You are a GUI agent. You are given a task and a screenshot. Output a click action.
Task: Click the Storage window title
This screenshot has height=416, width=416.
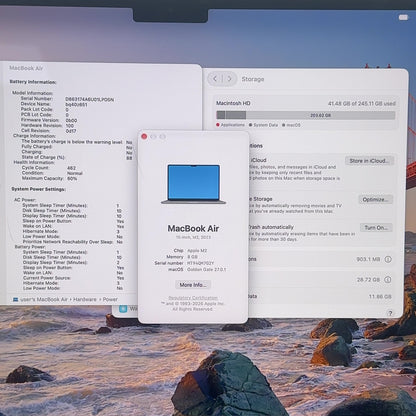253,79
